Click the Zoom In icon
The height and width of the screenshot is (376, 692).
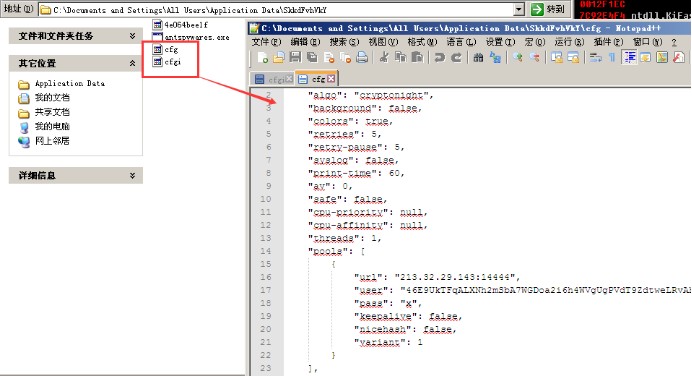point(518,57)
